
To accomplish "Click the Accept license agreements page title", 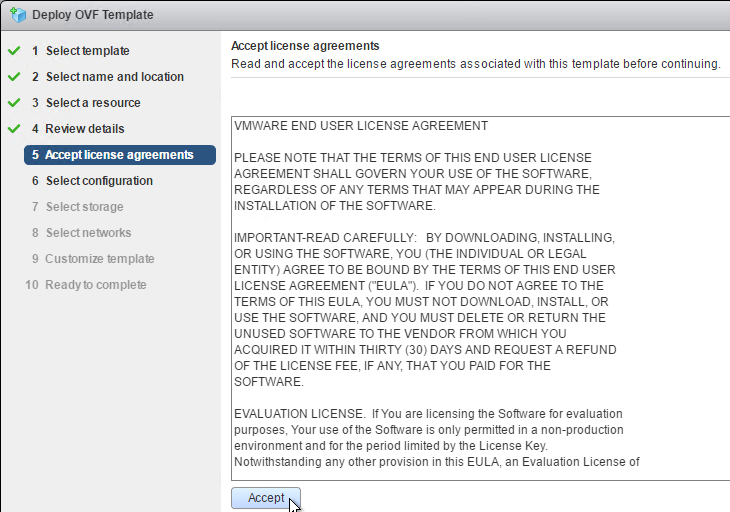I will pyautogui.click(x=305, y=46).
